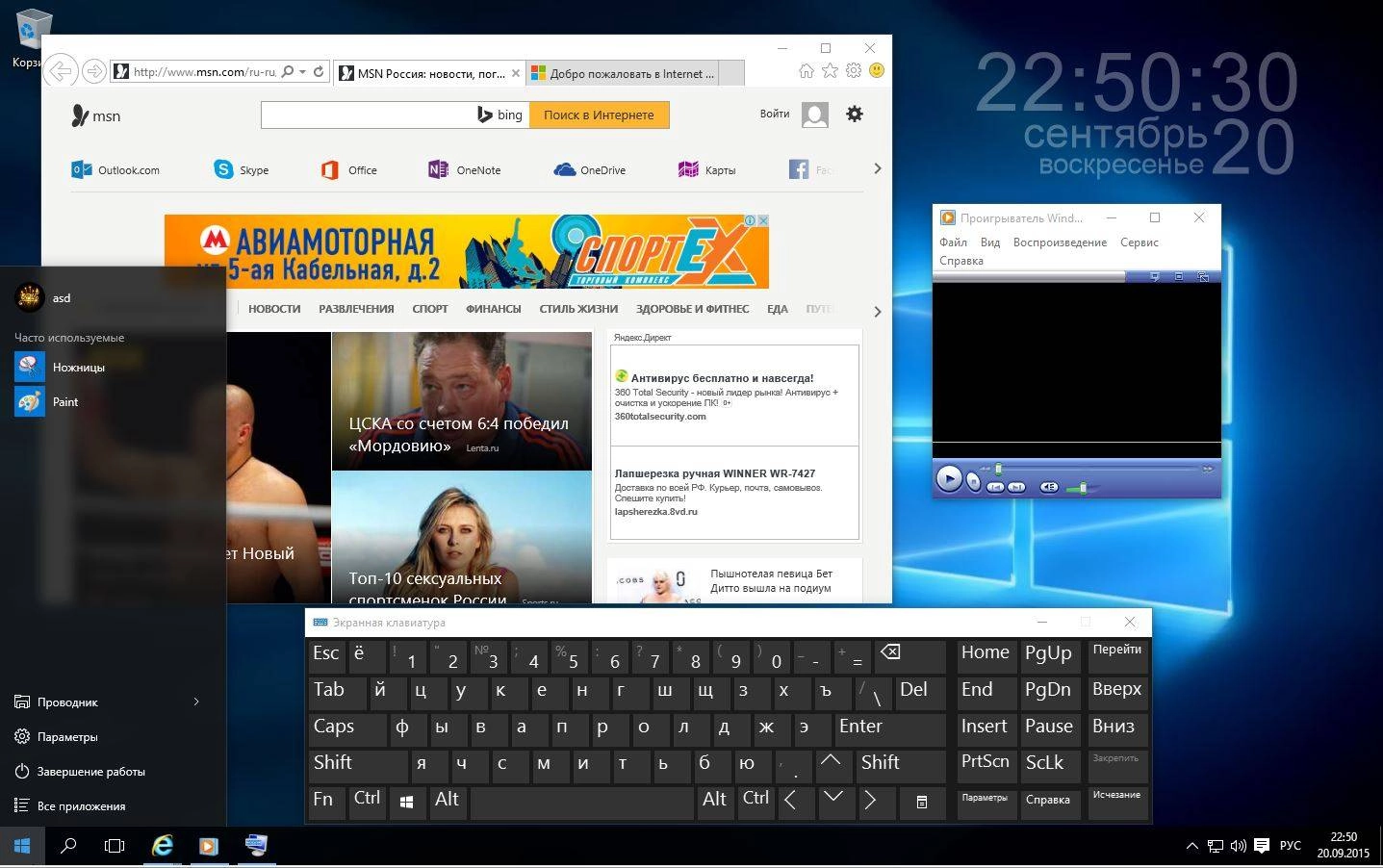Expand more MSN news categories chevron

pos(877,312)
